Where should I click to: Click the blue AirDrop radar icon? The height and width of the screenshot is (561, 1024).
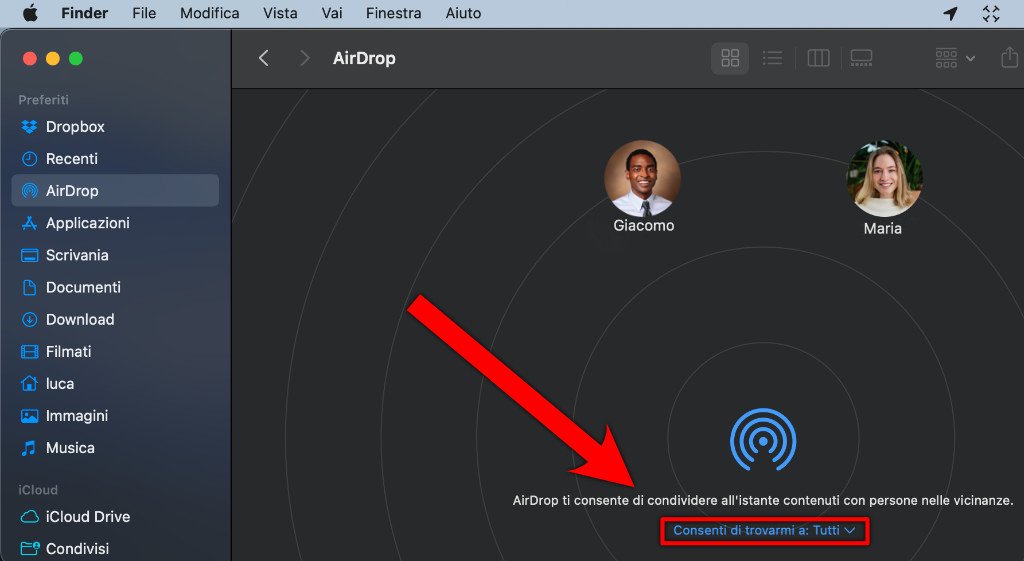pyautogui.click(x=763, y=440)
